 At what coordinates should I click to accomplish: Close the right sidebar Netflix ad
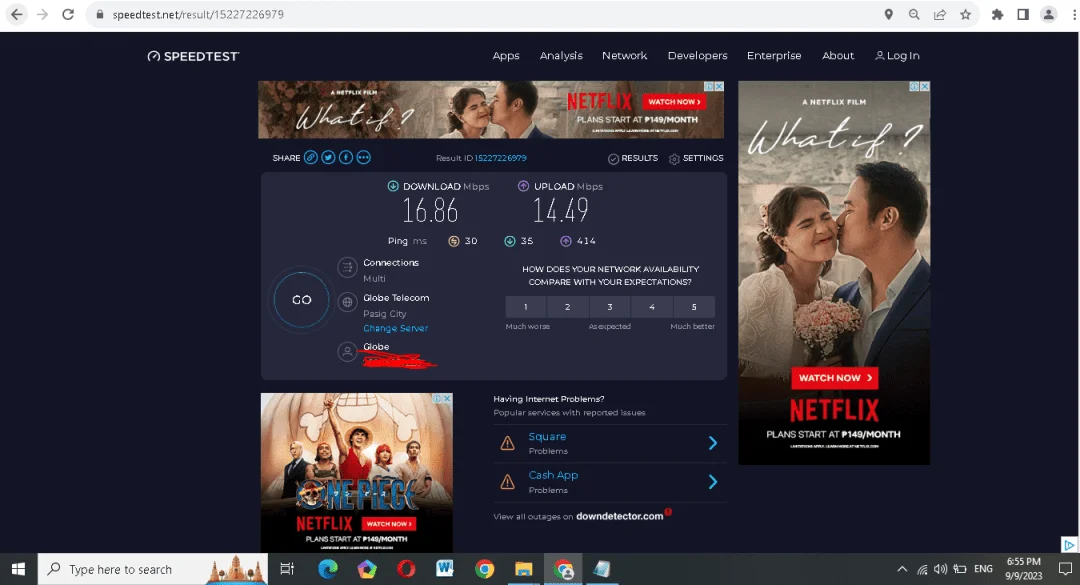tap(925, 86)
